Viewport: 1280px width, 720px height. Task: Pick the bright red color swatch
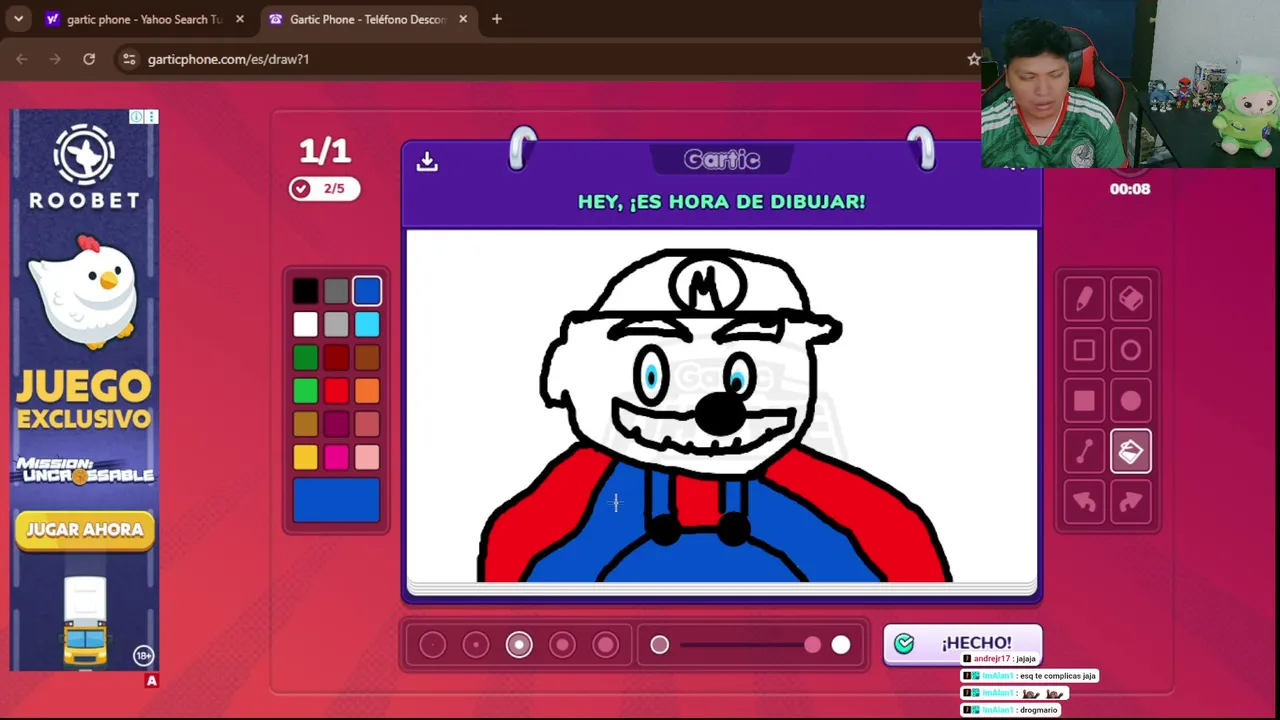point(336,390)
